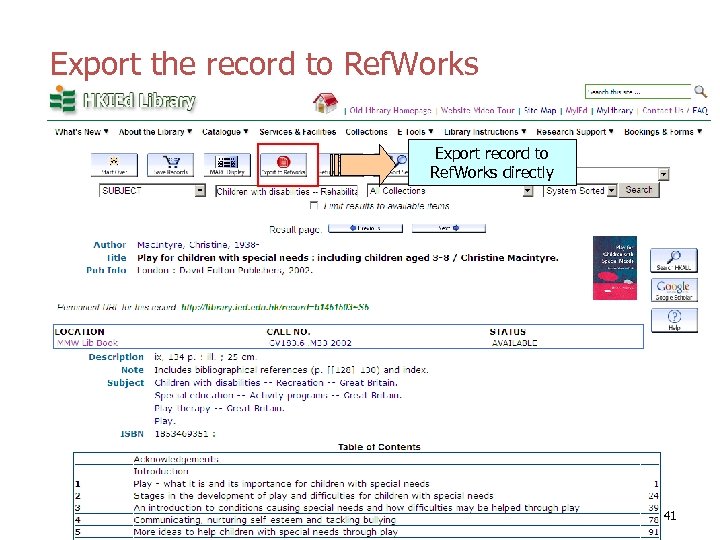Expand the What's New menu
This screenshot has width=720, height=540.
click(x=82, y=132)
